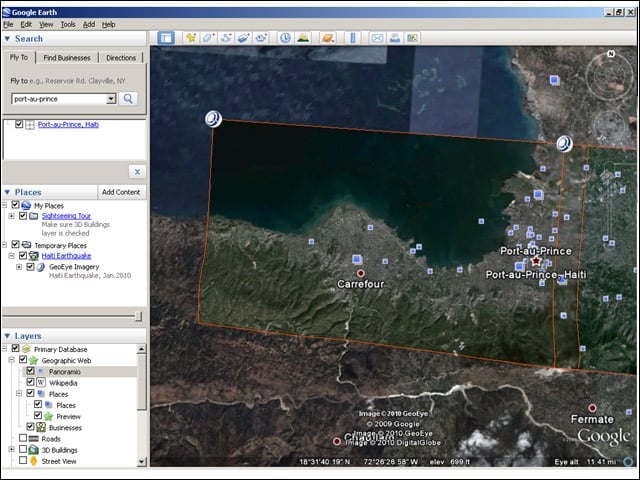Click the Add Content button
The image size is (640, 480).
click(121, 192)
